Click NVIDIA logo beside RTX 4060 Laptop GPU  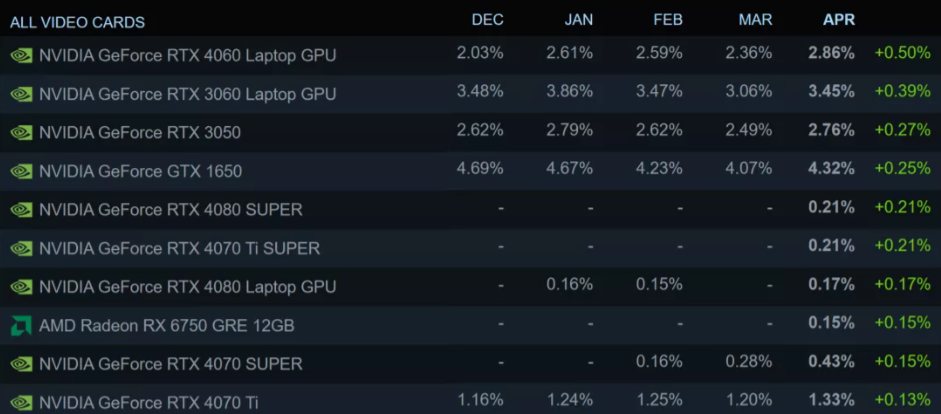21,56
